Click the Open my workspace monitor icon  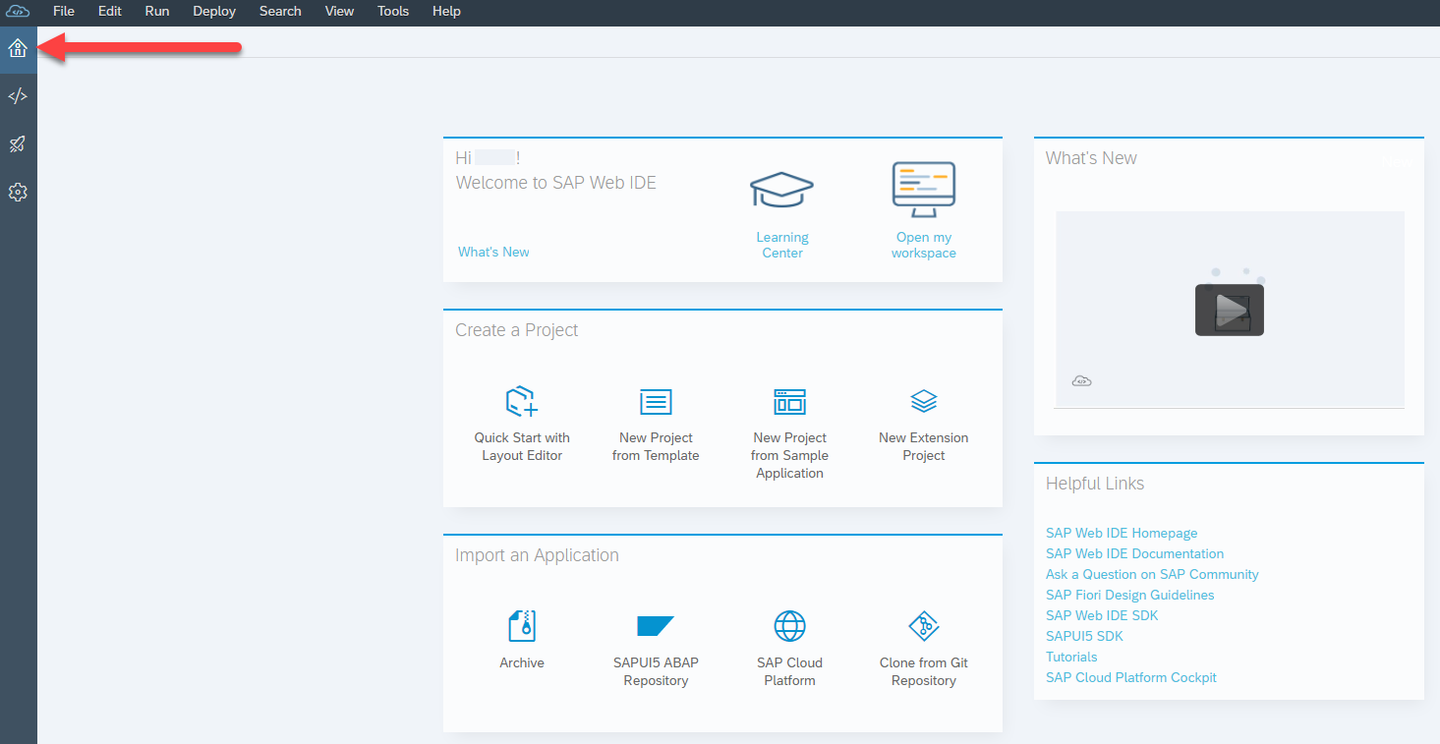pos(924,189)
